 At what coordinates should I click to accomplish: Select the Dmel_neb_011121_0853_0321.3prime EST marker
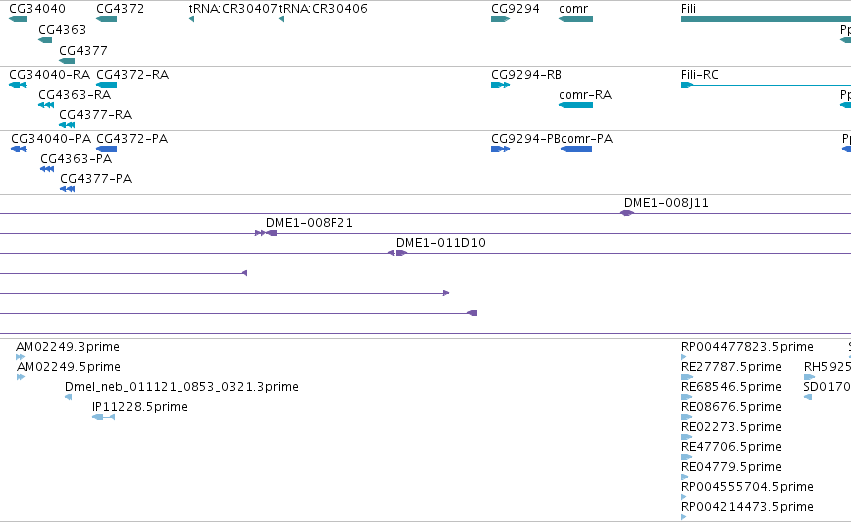click(x=68, y=397)
